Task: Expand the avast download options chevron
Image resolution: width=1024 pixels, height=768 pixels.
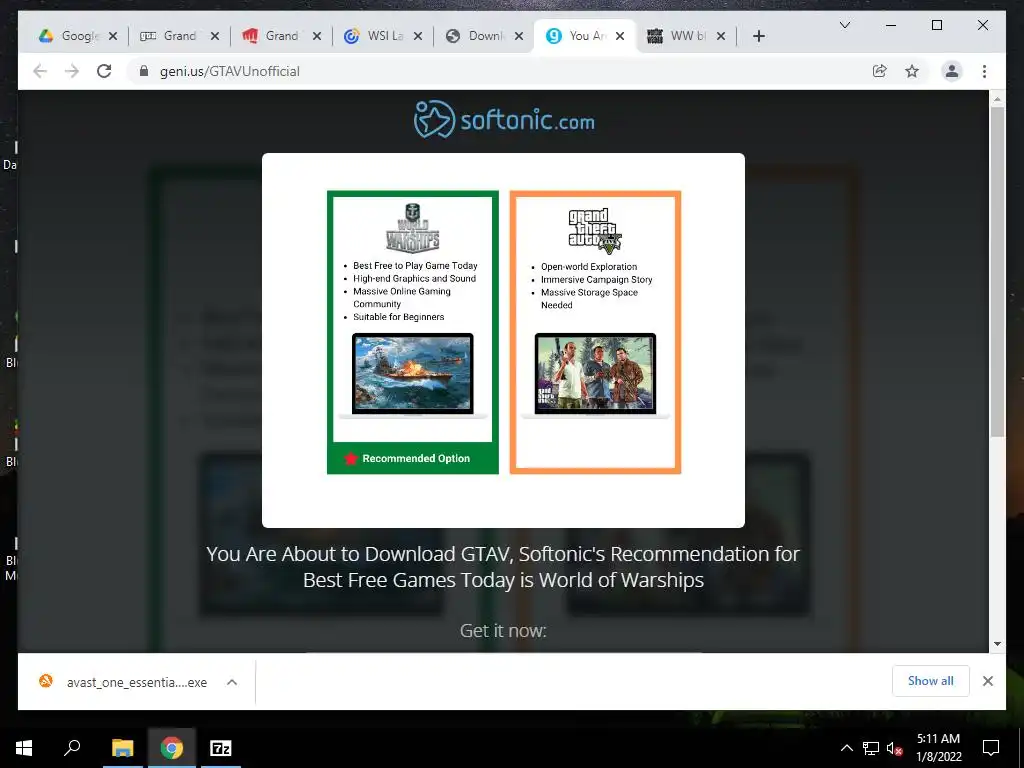Action: pos(232,682)
